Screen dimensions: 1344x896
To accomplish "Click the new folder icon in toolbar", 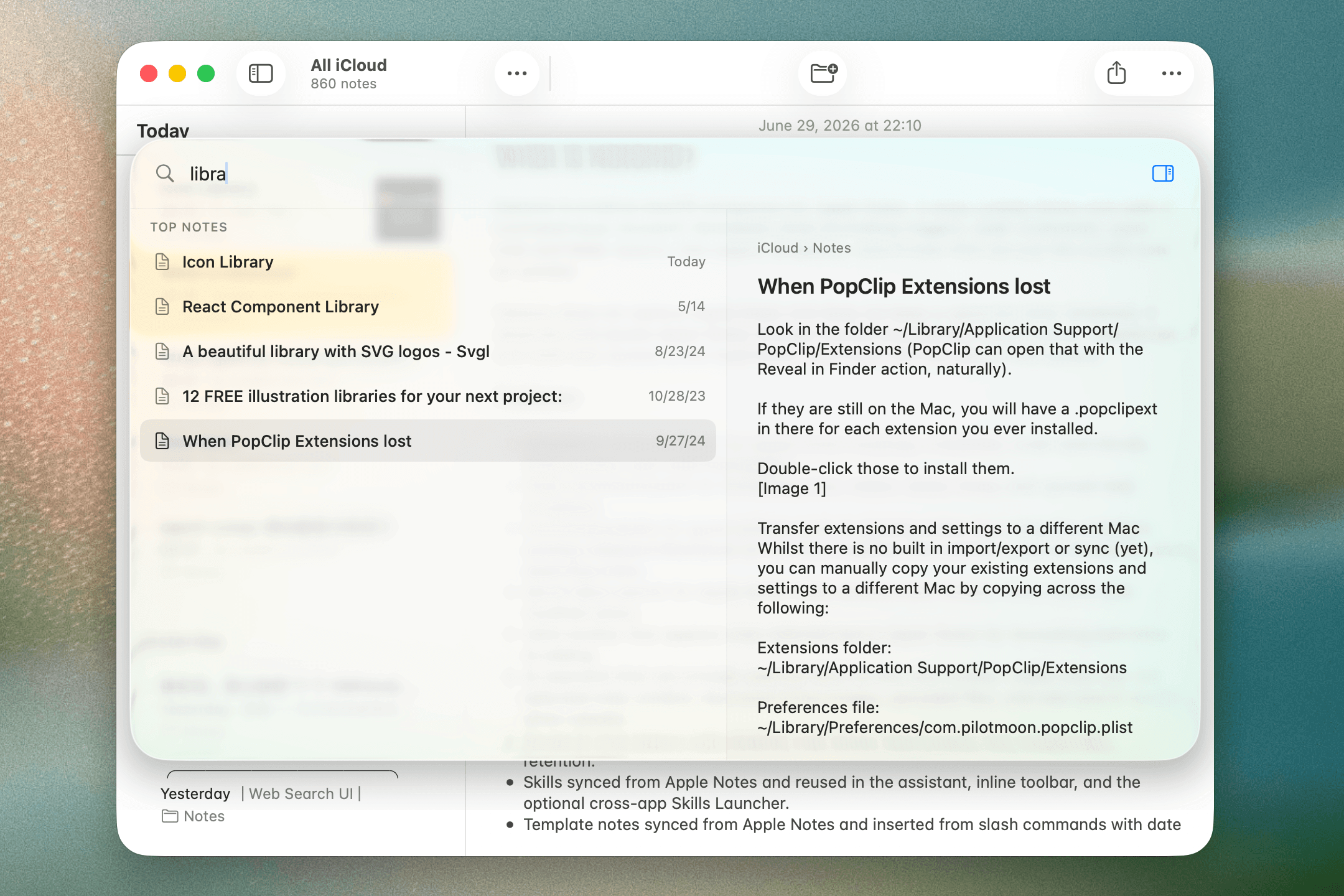I will pos(824,73).
